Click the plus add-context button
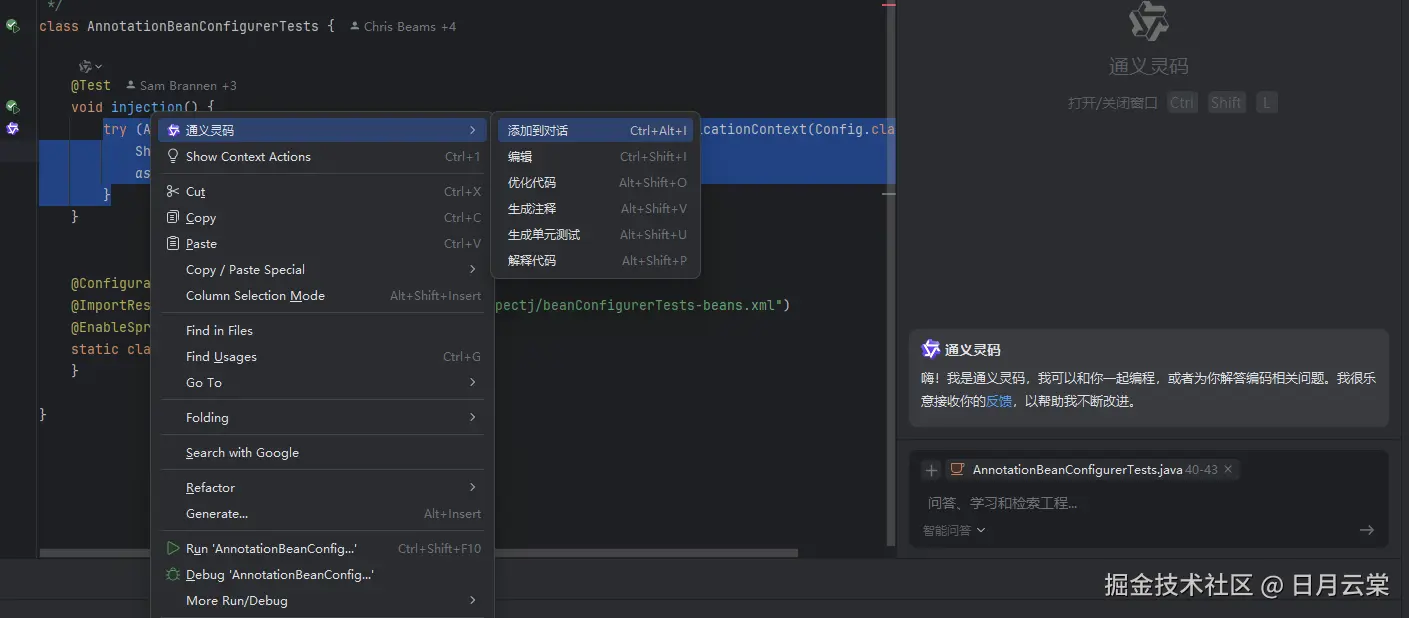This screenshot has height=618, width=1409. click(x=931, y=470)
